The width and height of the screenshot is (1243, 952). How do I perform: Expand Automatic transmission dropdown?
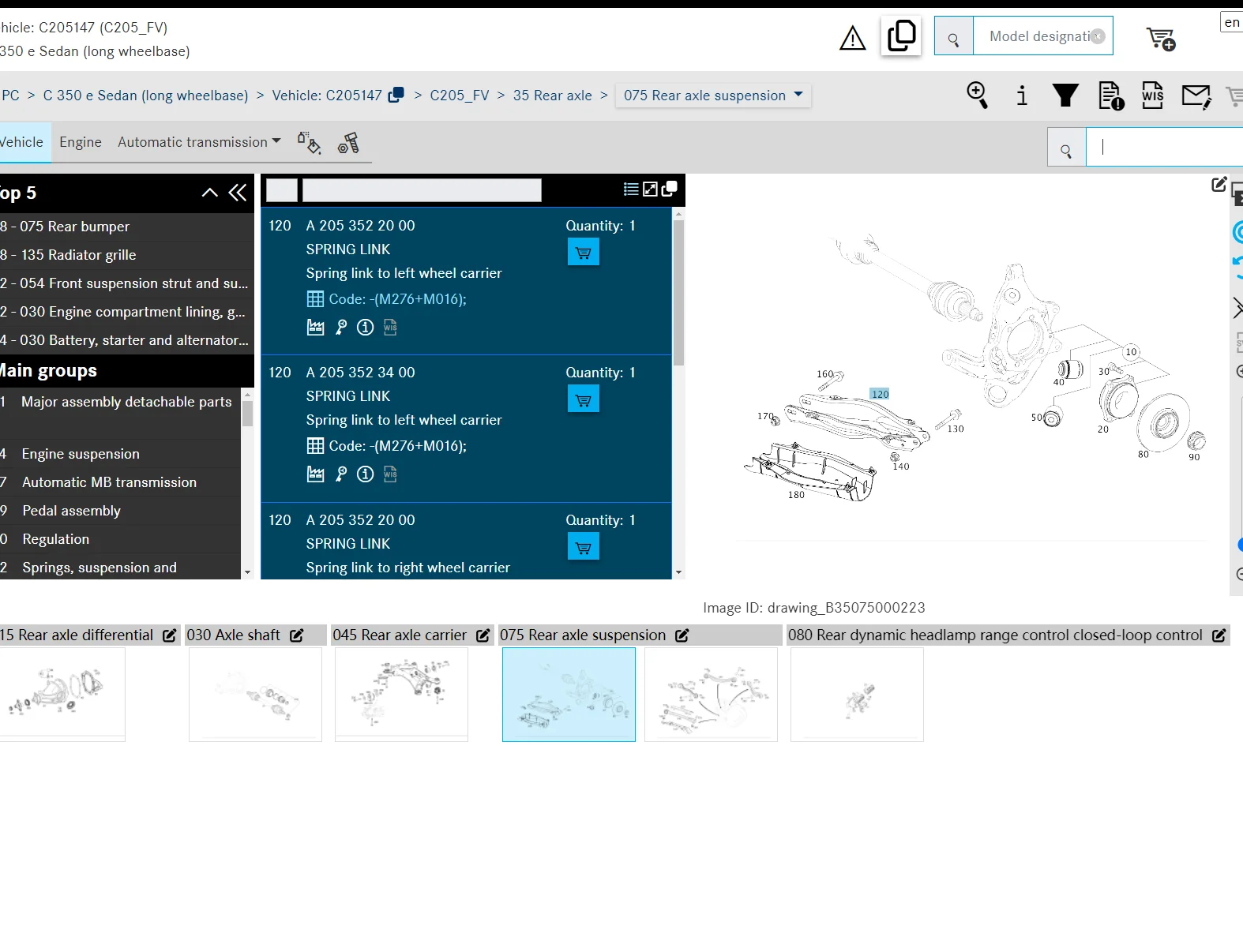coord(199,142)
